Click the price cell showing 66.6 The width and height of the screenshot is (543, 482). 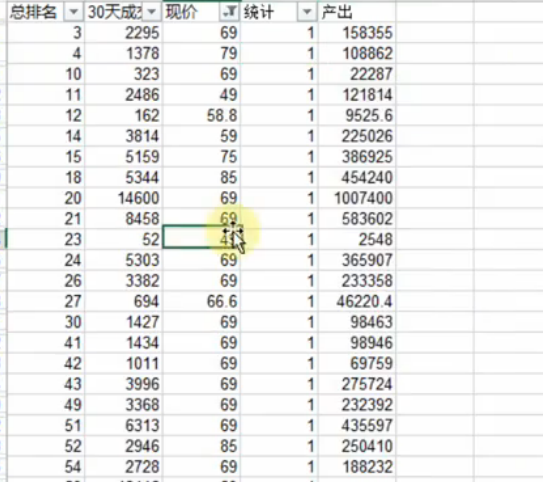201,302
